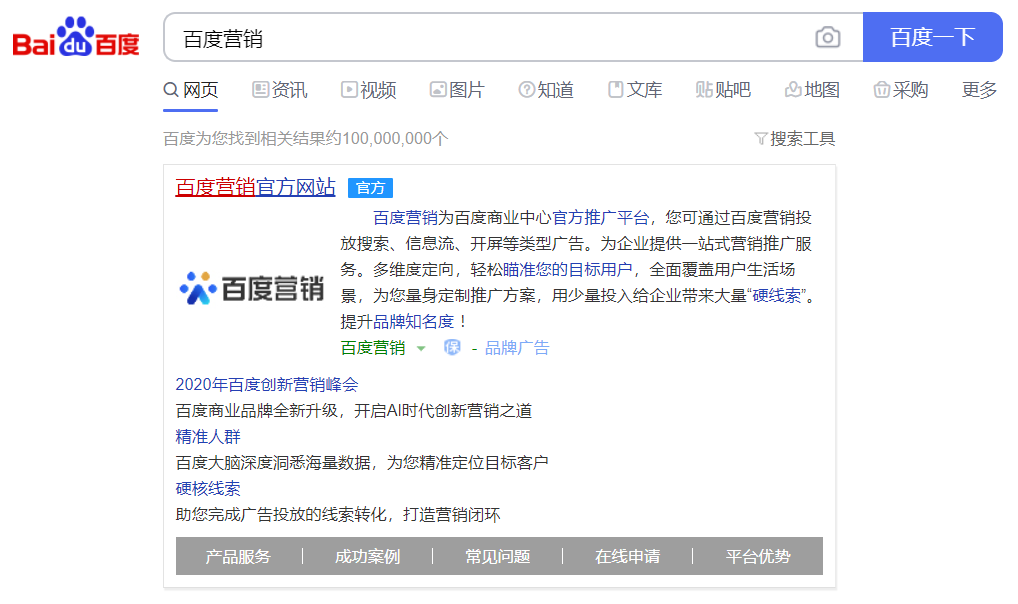Open 2020年百度创新营销峰会 link
The height and width of the screenshot is (604, 1018).
point(267,384)
